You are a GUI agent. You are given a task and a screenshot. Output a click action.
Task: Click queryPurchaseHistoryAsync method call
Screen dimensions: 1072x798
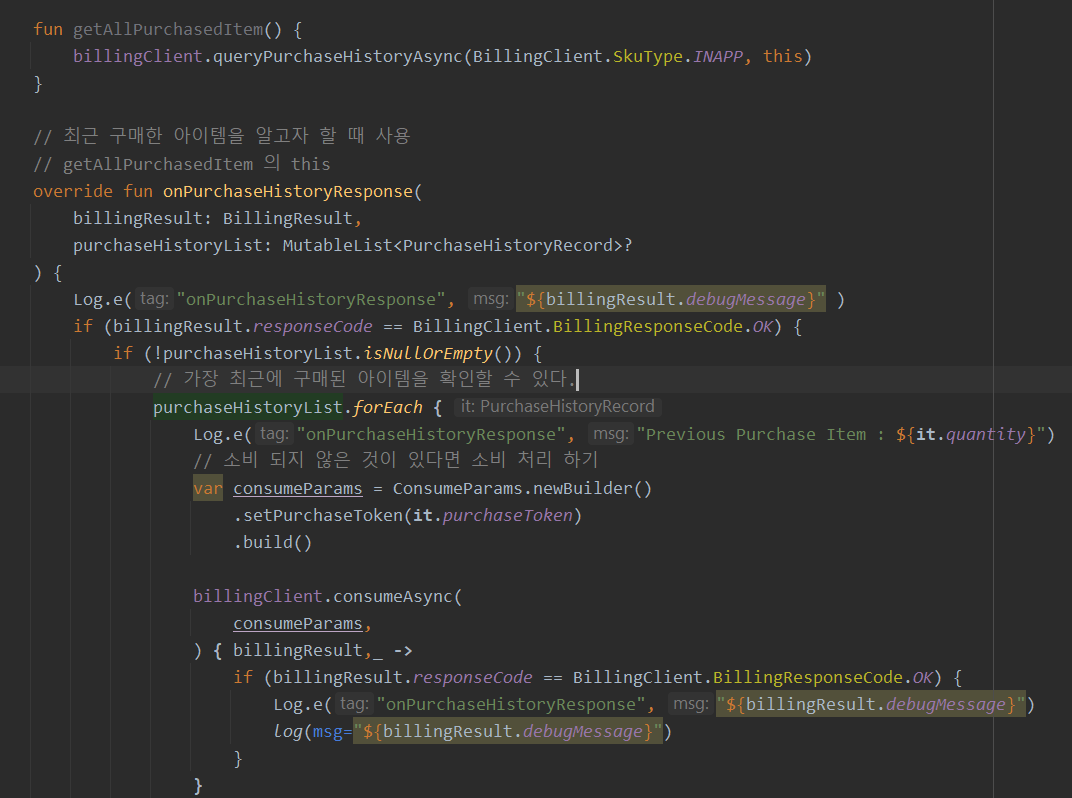[338, 57]
